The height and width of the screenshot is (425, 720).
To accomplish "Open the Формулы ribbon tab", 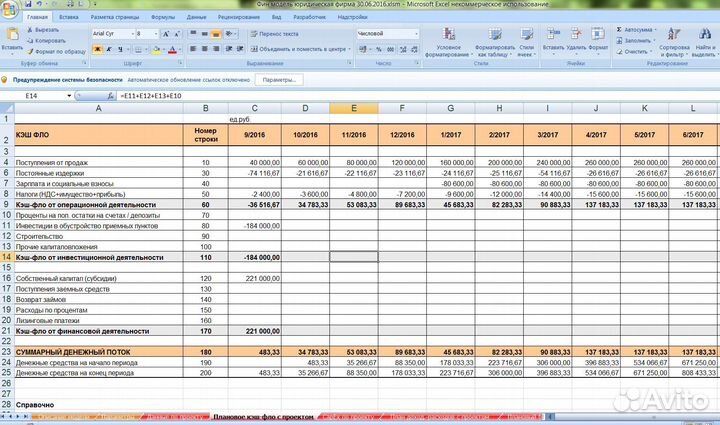I will pos(162,18).
